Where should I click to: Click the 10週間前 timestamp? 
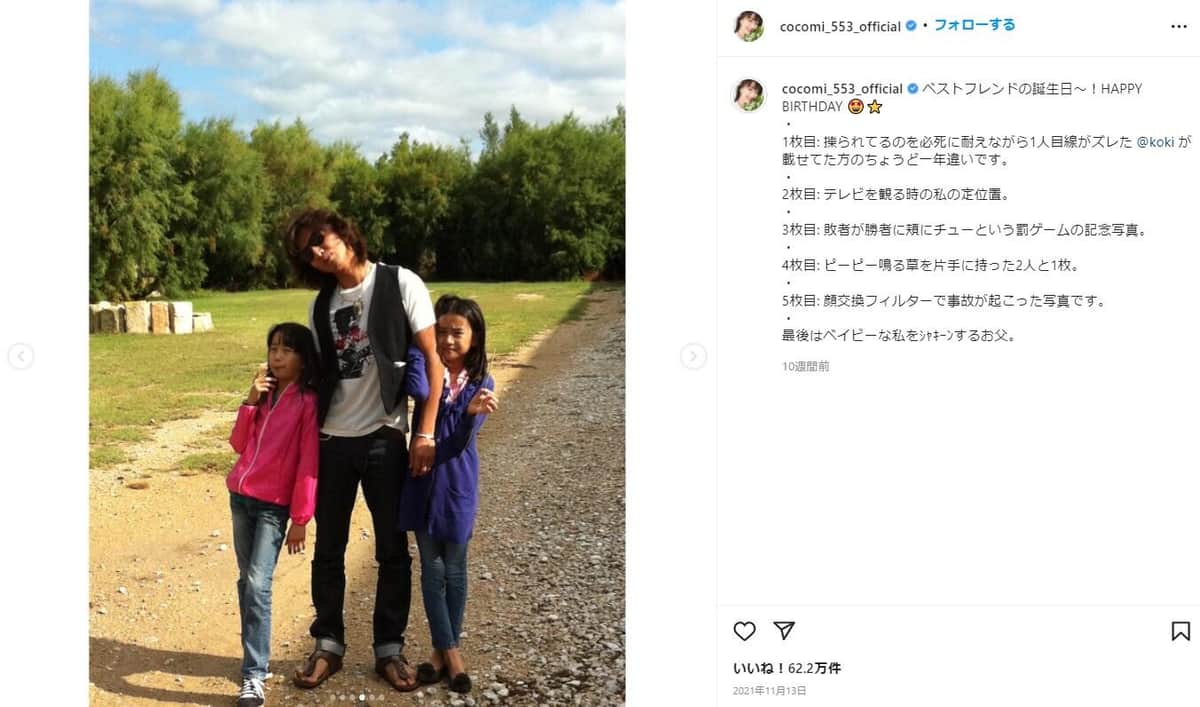coord(806,367)
